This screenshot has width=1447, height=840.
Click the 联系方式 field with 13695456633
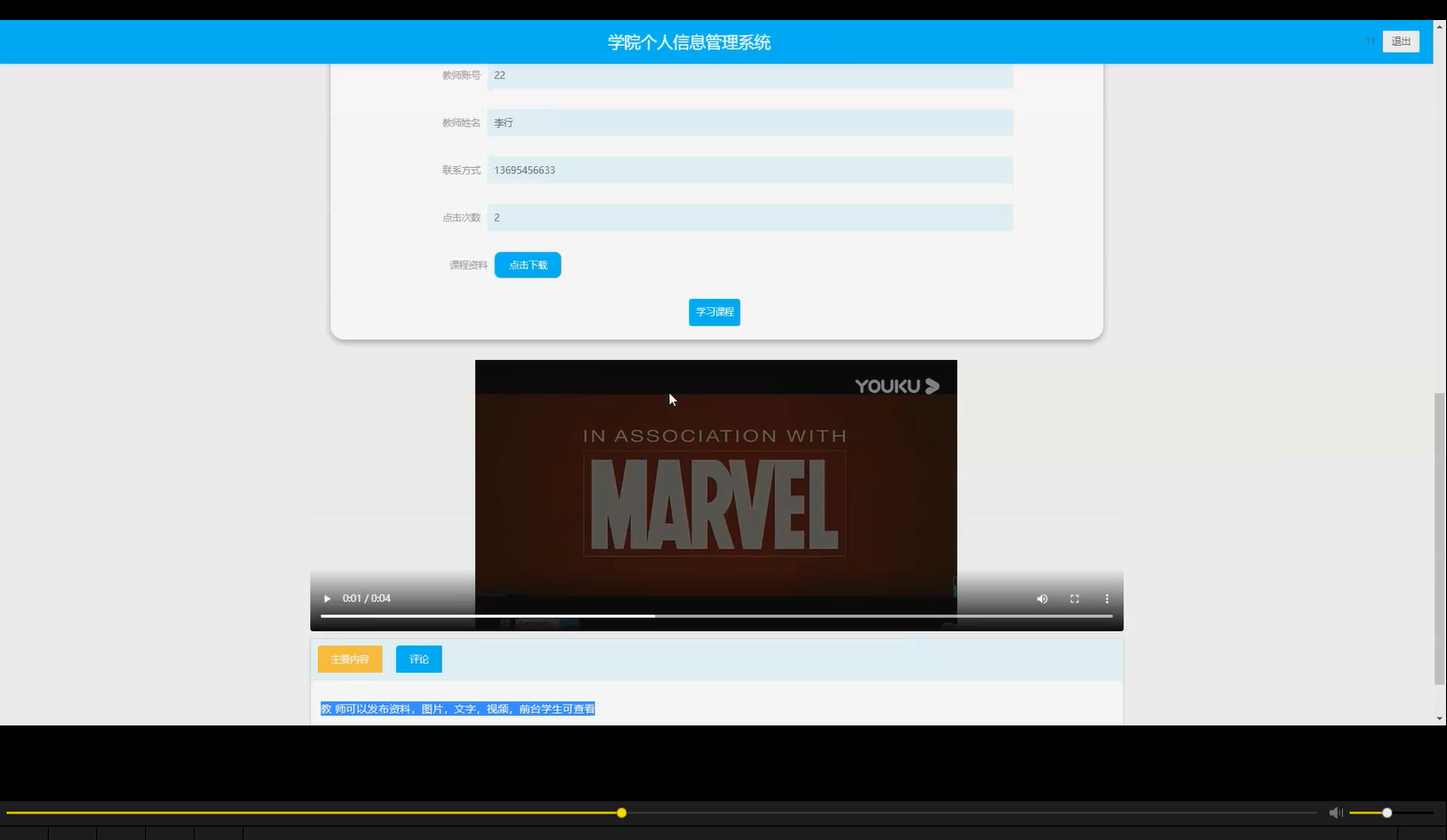click(750, 170)
